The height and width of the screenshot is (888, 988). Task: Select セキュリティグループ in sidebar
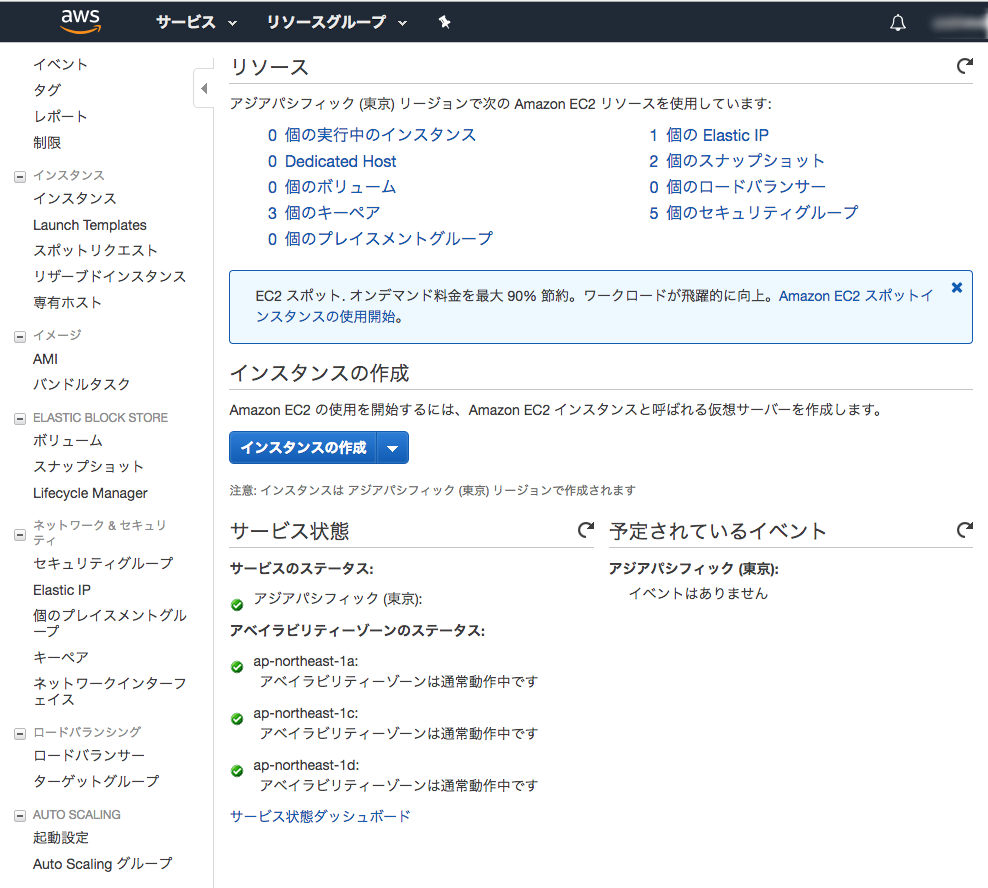coord(103,563)
